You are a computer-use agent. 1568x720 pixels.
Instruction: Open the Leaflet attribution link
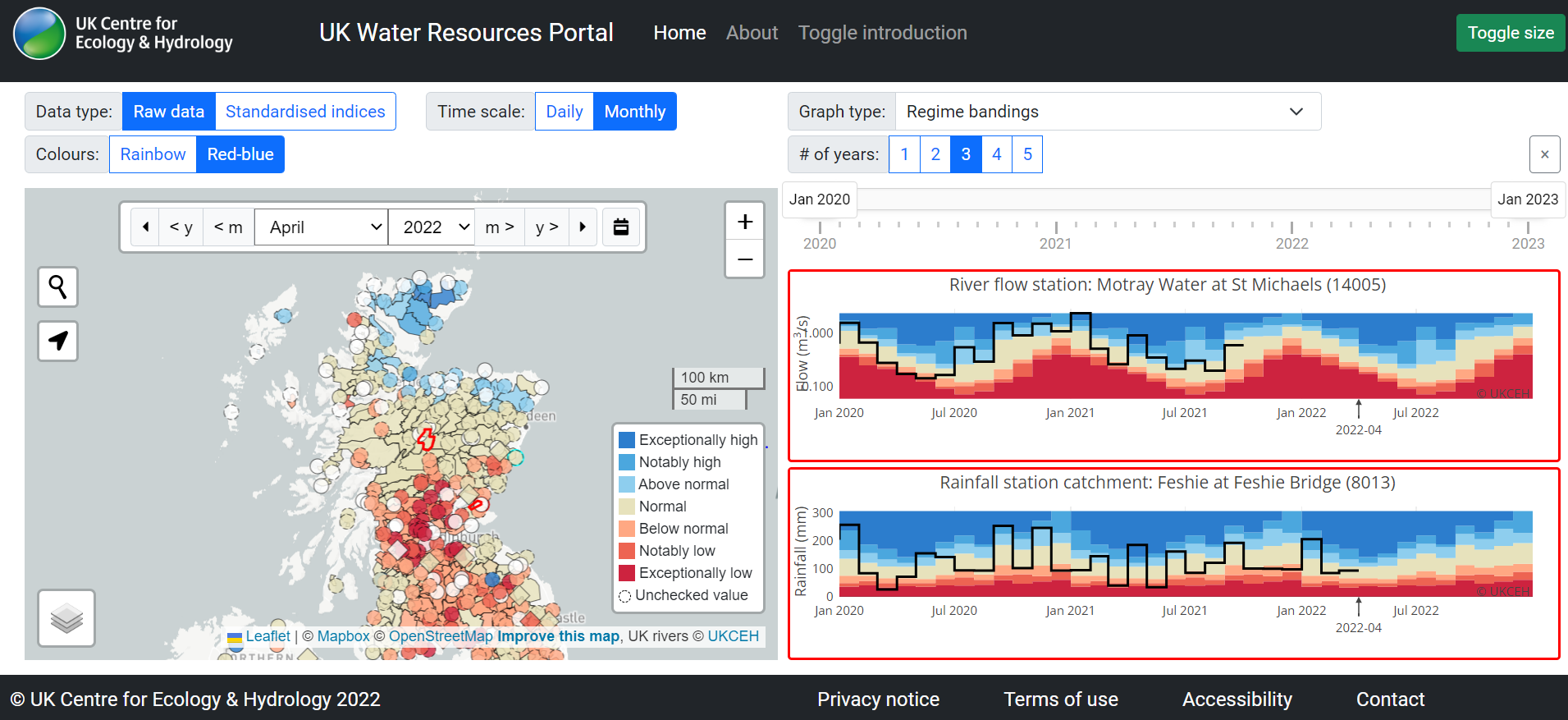point(267,636)
